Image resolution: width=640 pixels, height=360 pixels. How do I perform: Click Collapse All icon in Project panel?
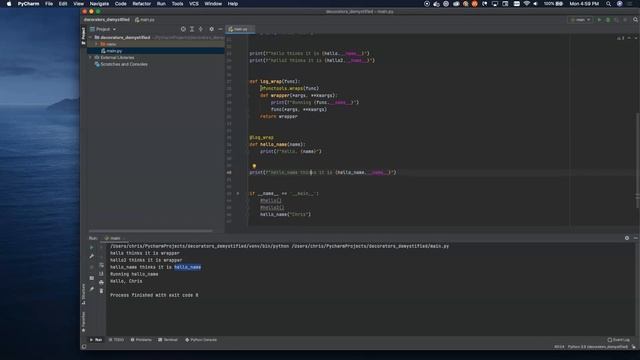(x=200, y=29)
